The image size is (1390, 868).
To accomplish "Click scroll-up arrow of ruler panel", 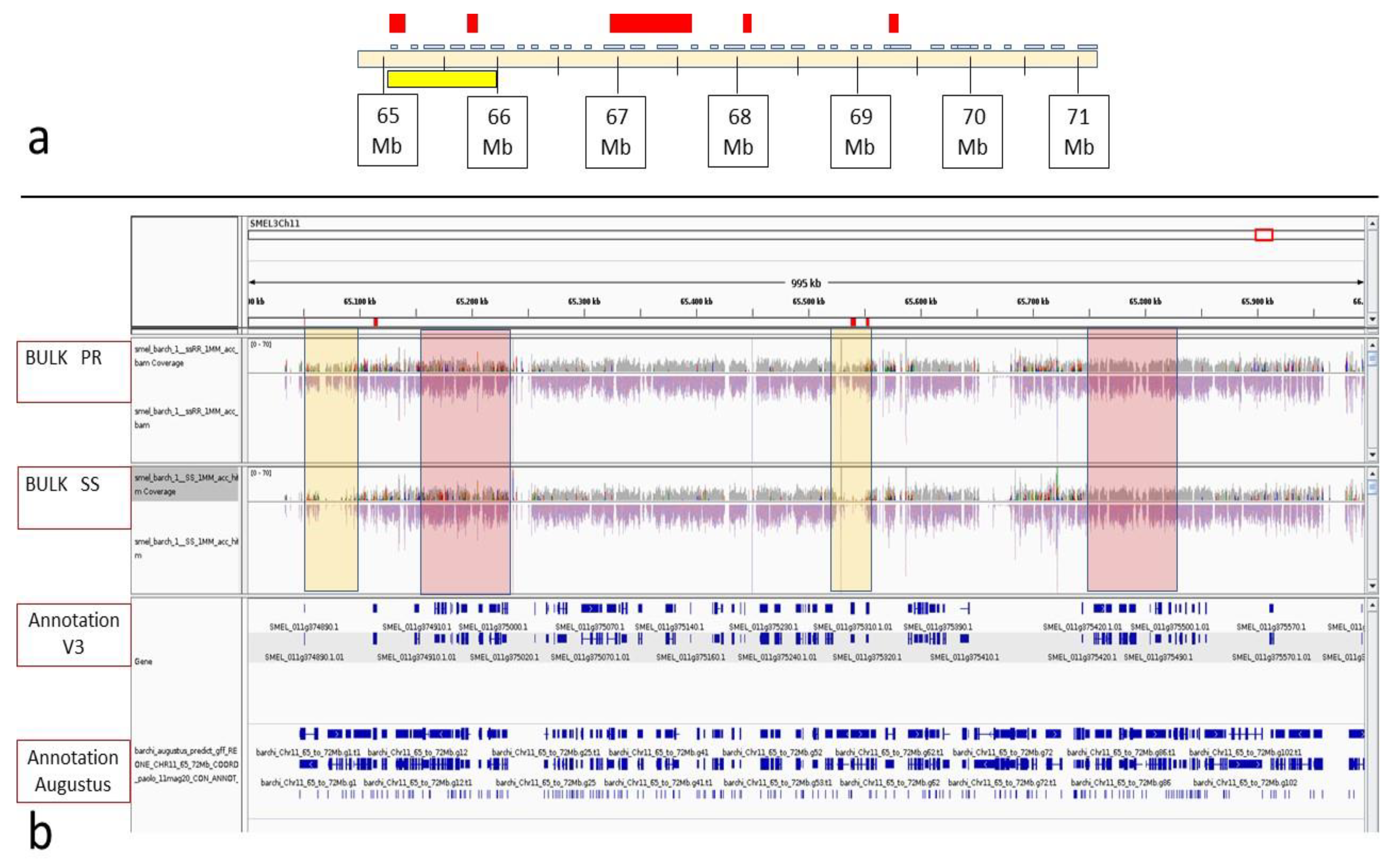I will pyautogui.click(x=1372, y=223).
